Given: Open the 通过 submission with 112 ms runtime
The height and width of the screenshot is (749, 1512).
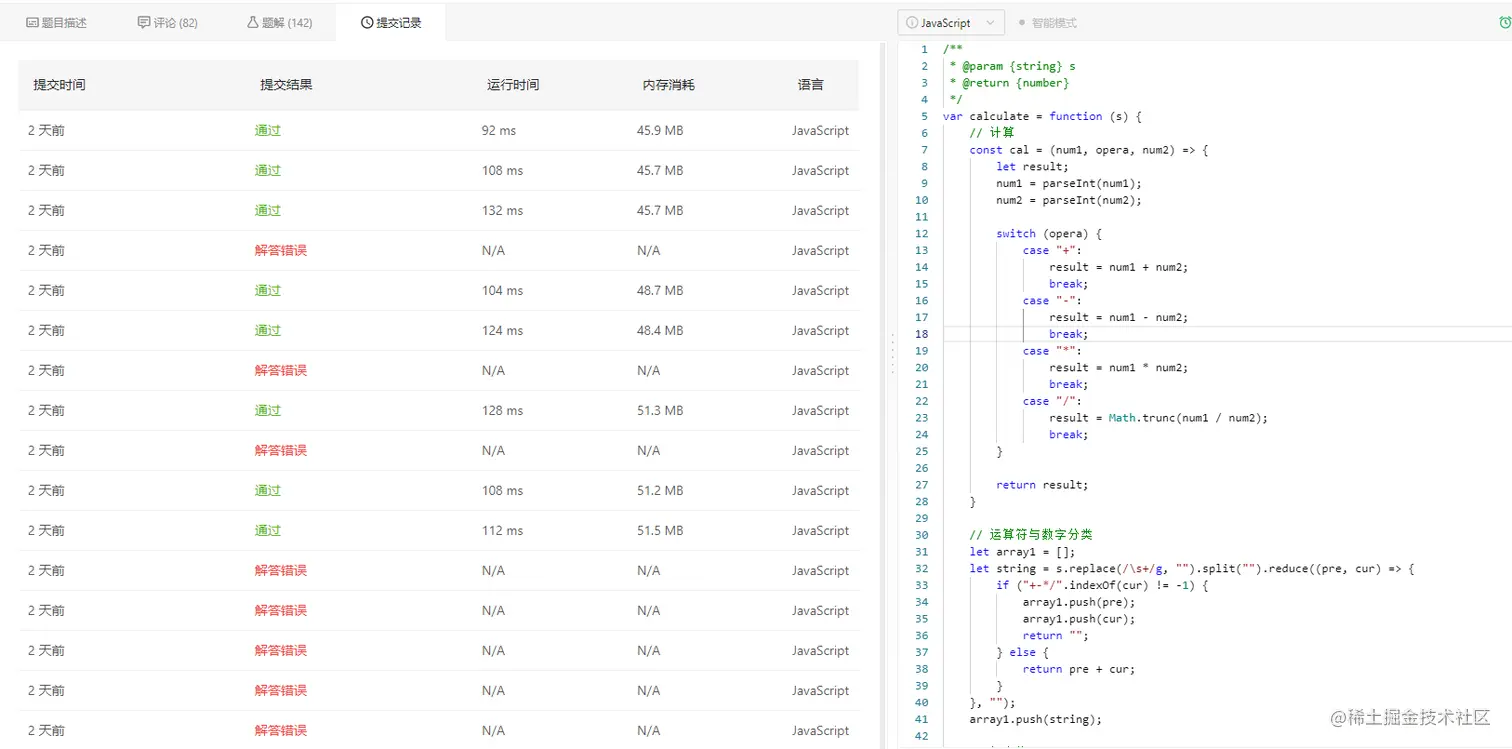Looking at the screenshot, I should click(x=268, y=530).
